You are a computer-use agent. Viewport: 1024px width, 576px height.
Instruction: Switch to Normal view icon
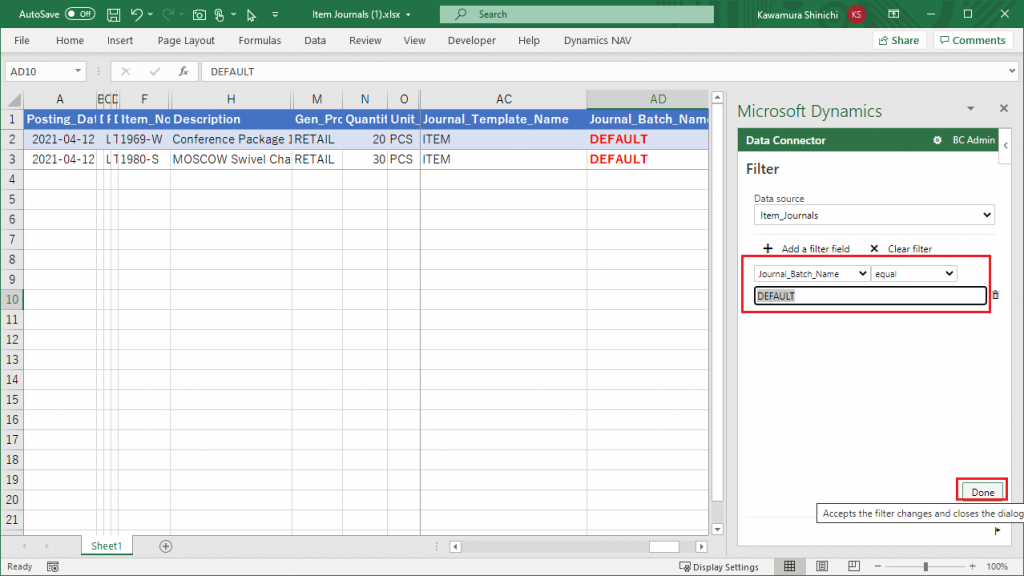point(790,566)
